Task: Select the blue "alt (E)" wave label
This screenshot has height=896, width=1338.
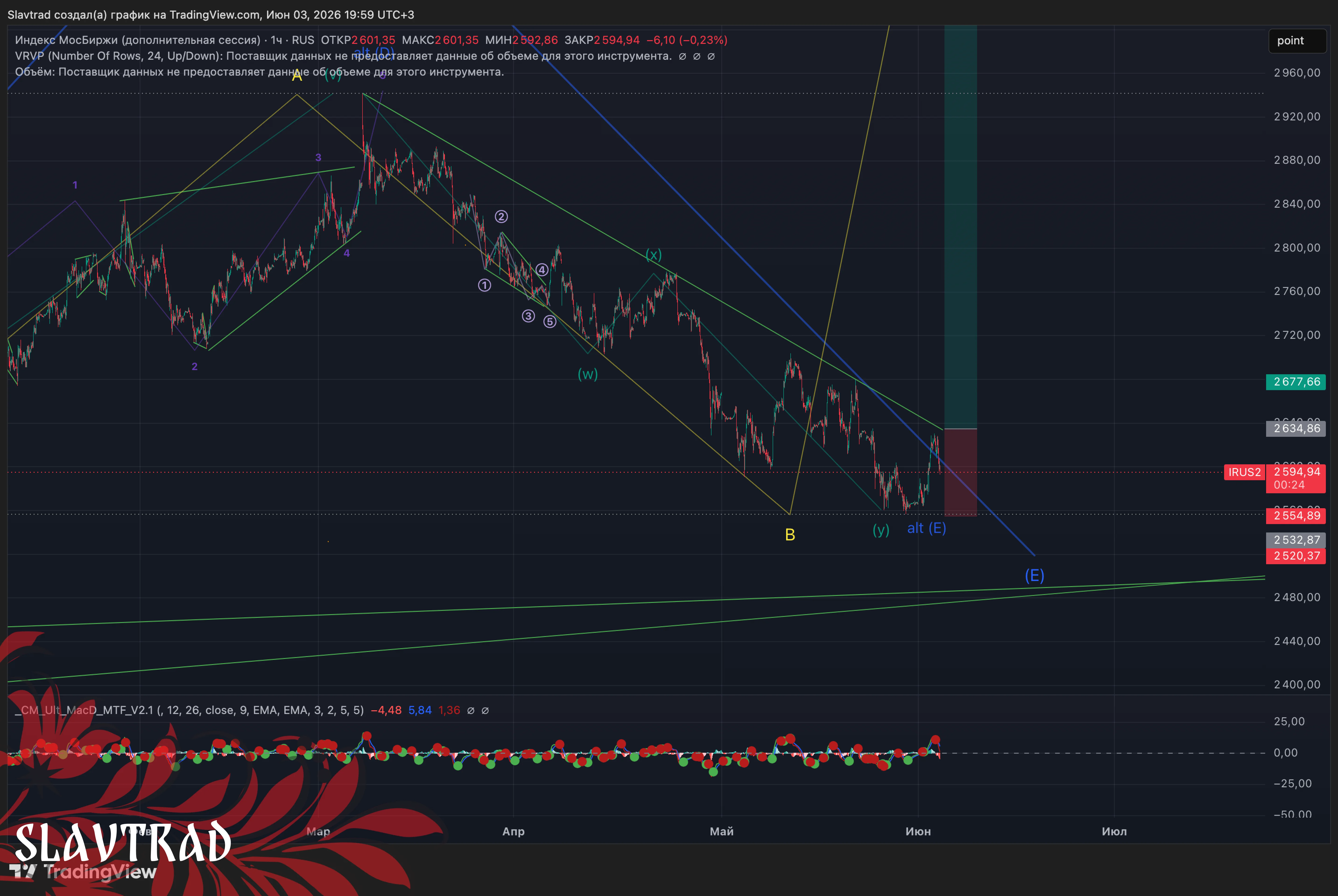Action: (926, 528)
